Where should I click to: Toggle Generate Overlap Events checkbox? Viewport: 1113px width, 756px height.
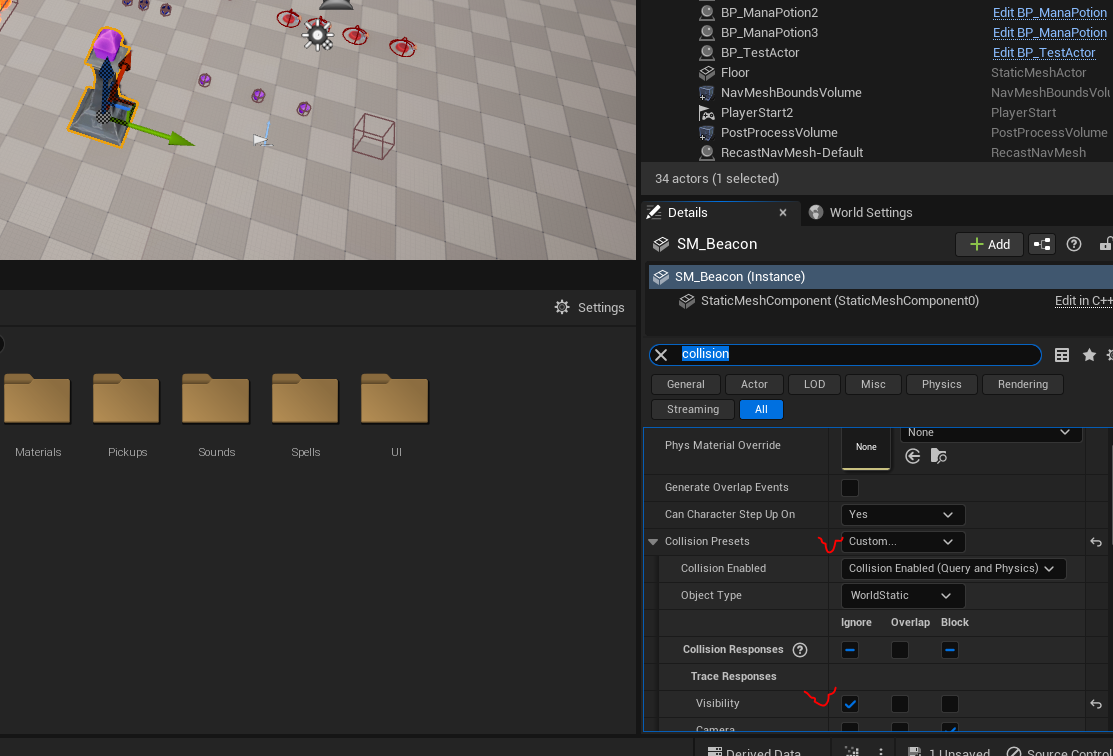coord(850,488)
